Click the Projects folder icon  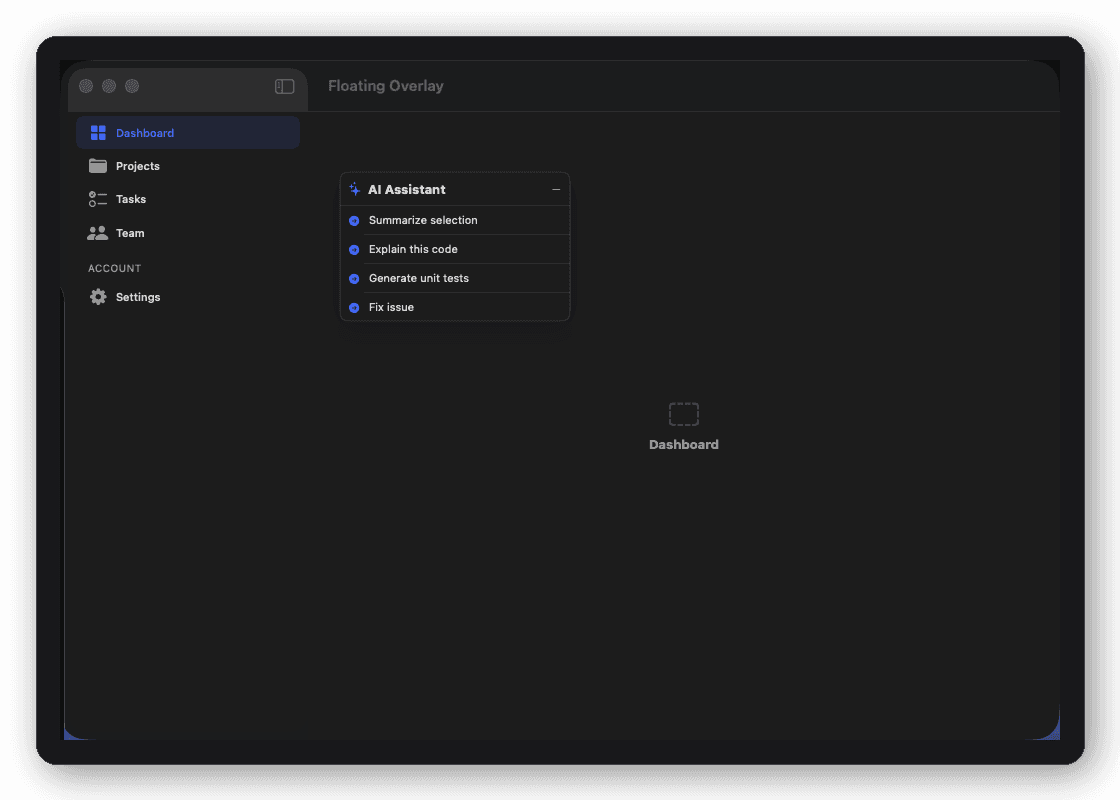click(98, 166)
